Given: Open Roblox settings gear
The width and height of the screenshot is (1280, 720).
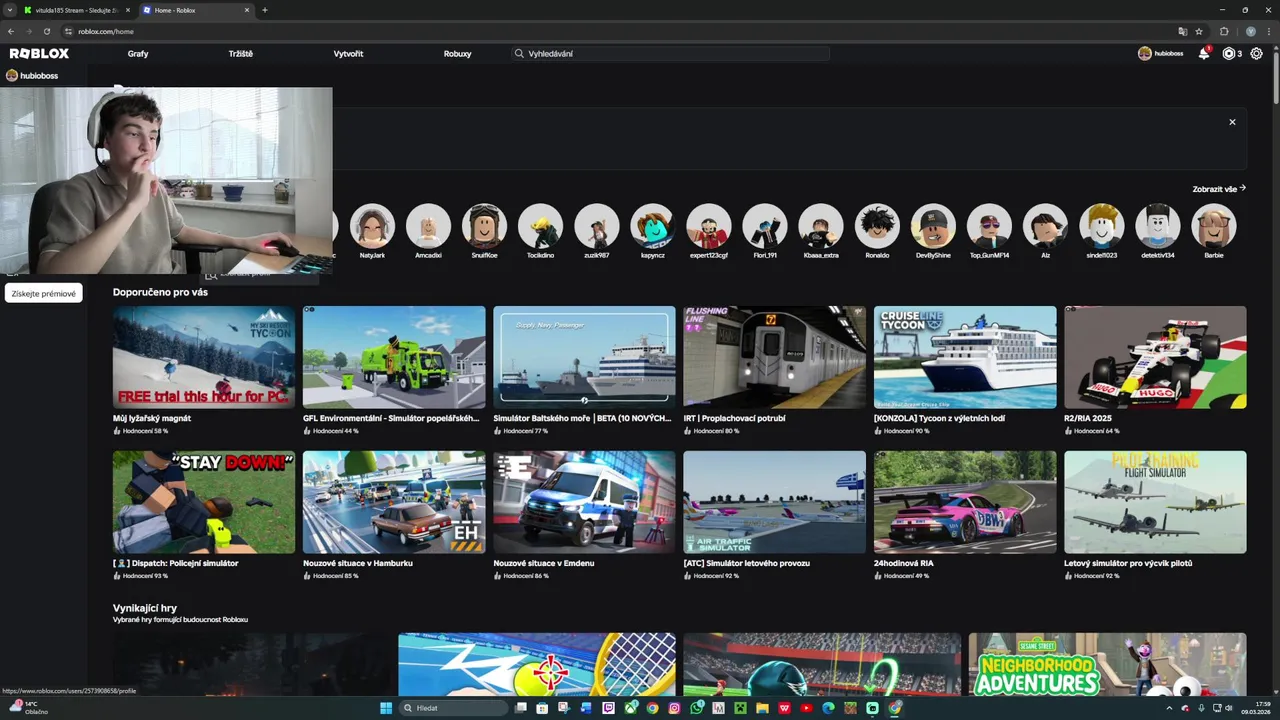Looking at the screenshot, I should click(x=1257, y=54).
